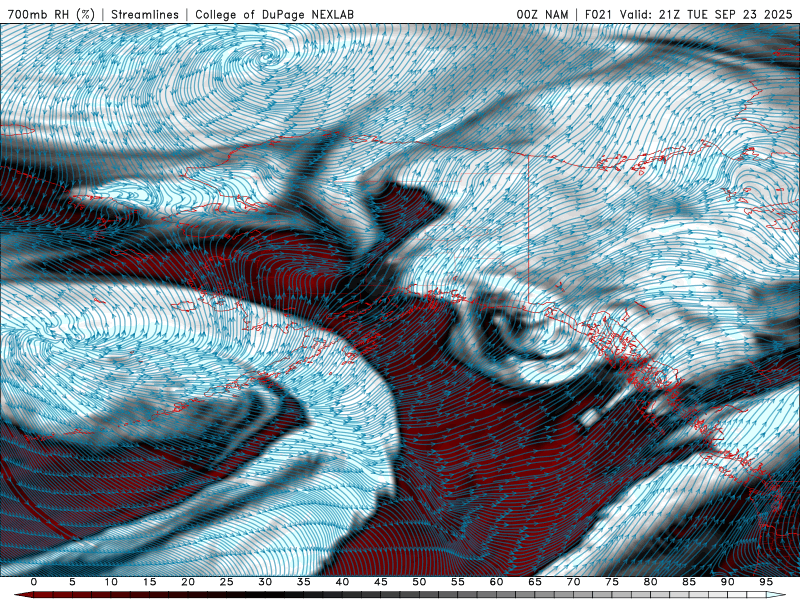800x600 pixels.
Task: Click the colorbar label "90"
Action: click(727, 582)
